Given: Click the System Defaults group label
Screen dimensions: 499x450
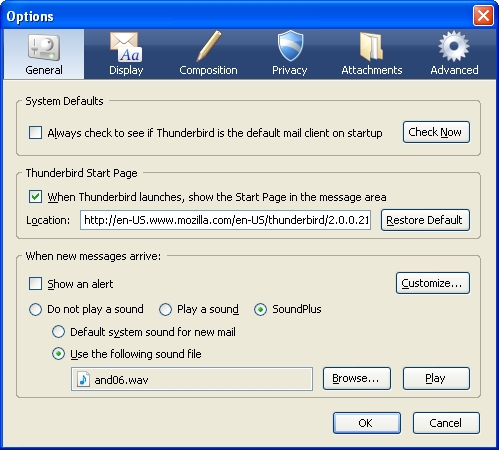Looking at the screenshot, I should (64, 101).
